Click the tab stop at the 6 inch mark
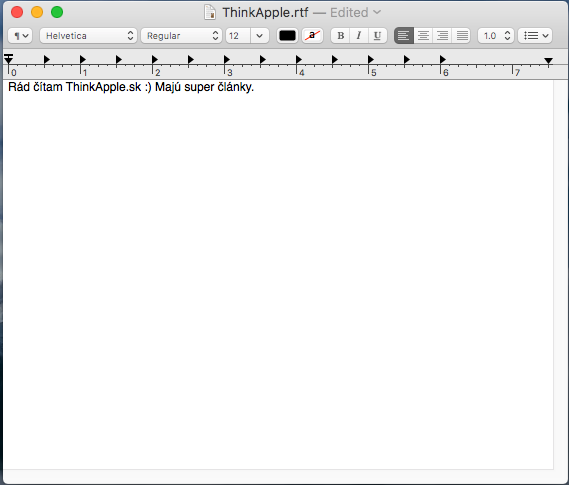The image size is (569, 485). (443, 59)
